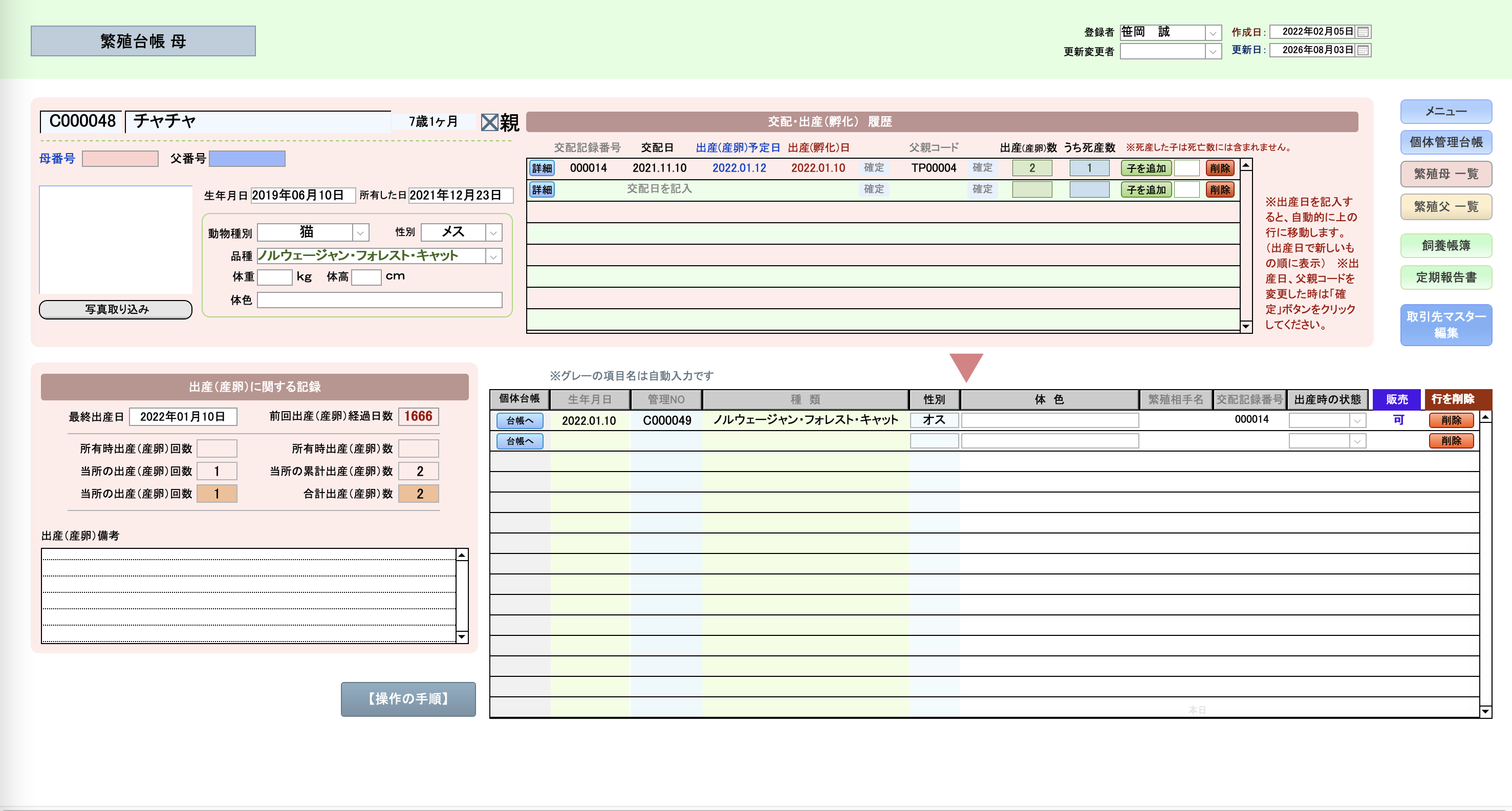
Task: Click the pink 母番号 field
Action: 120,159
